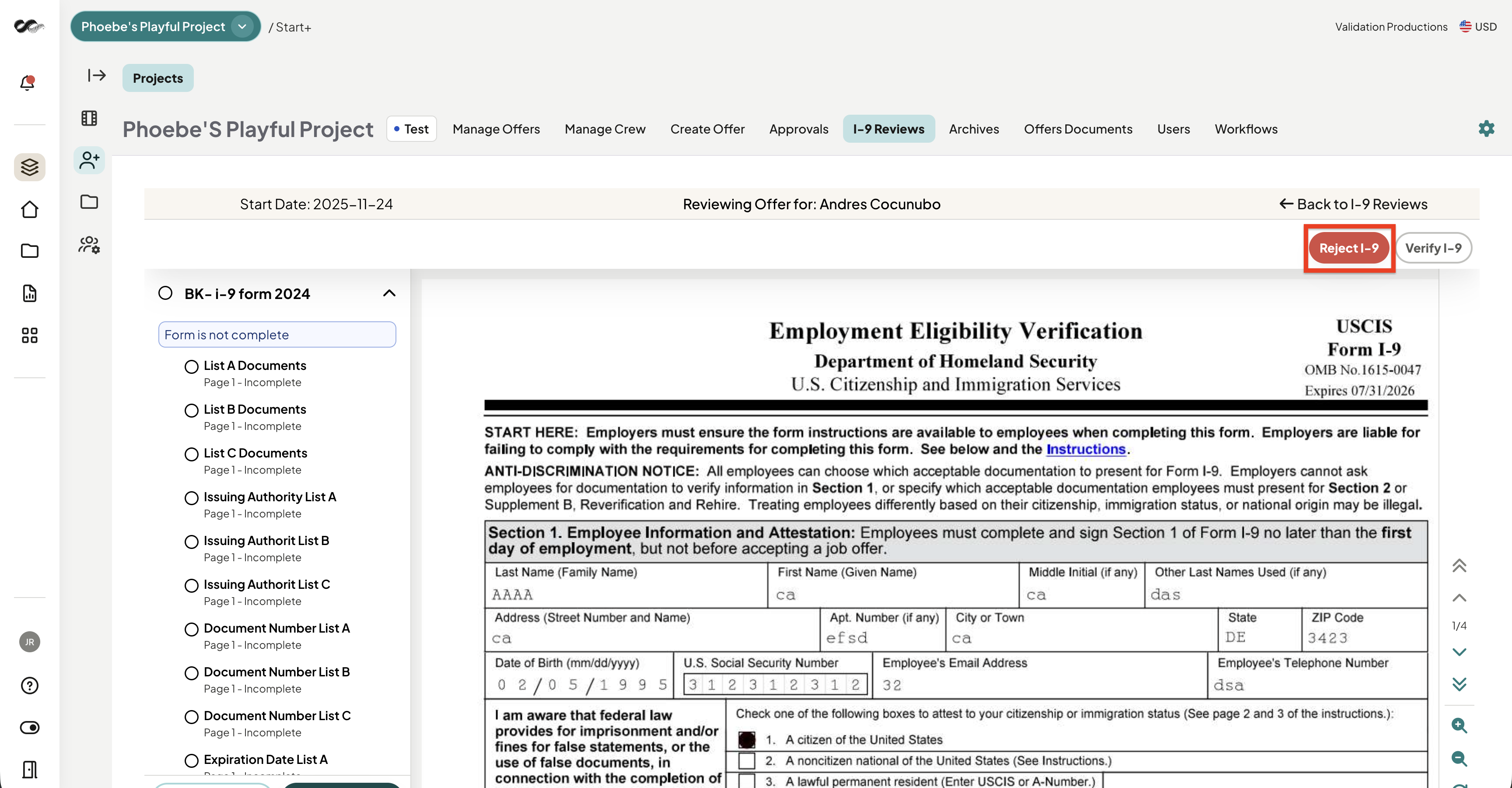This screenshot has height=788, width=1512.
Task: Check citizen of the United States box
Action: click(x=747, y=740)
